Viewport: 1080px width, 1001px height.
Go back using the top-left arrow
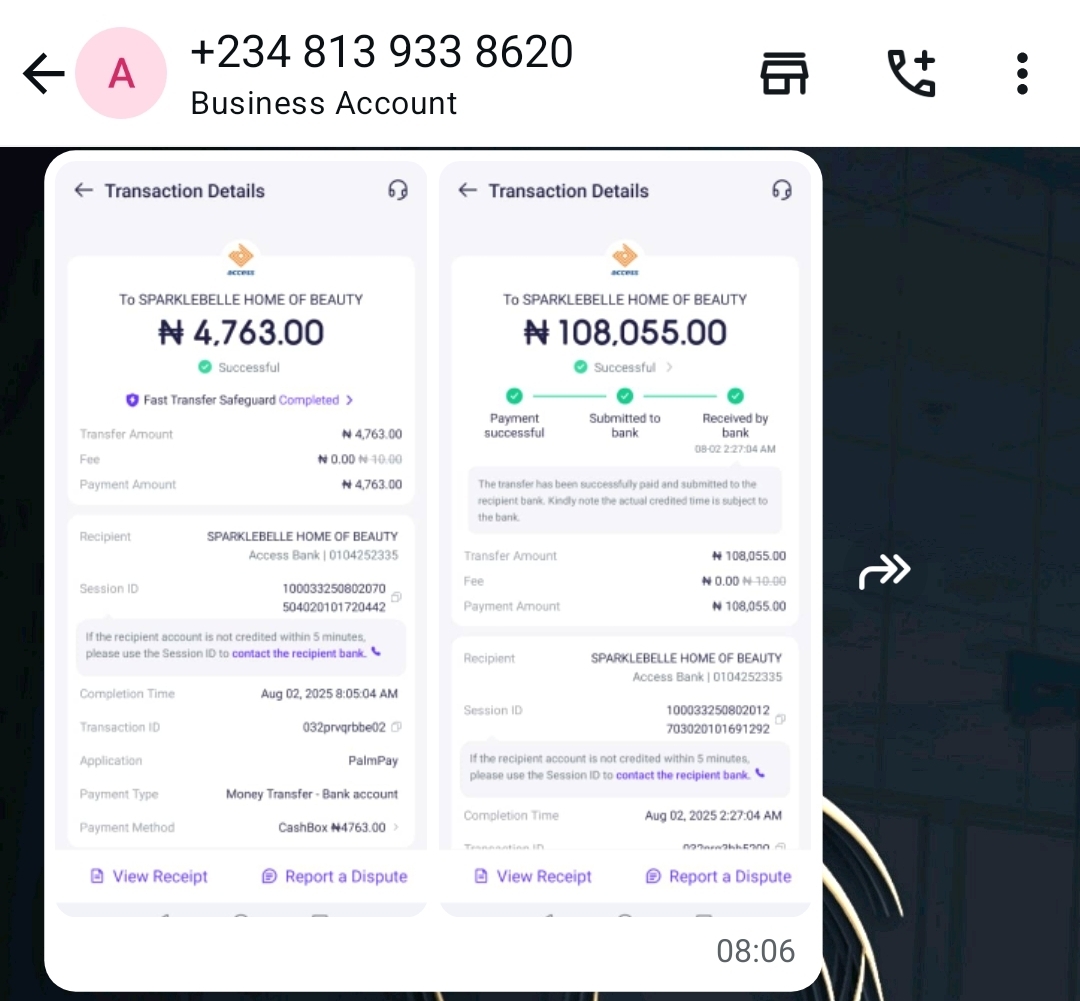pos(43,73)
